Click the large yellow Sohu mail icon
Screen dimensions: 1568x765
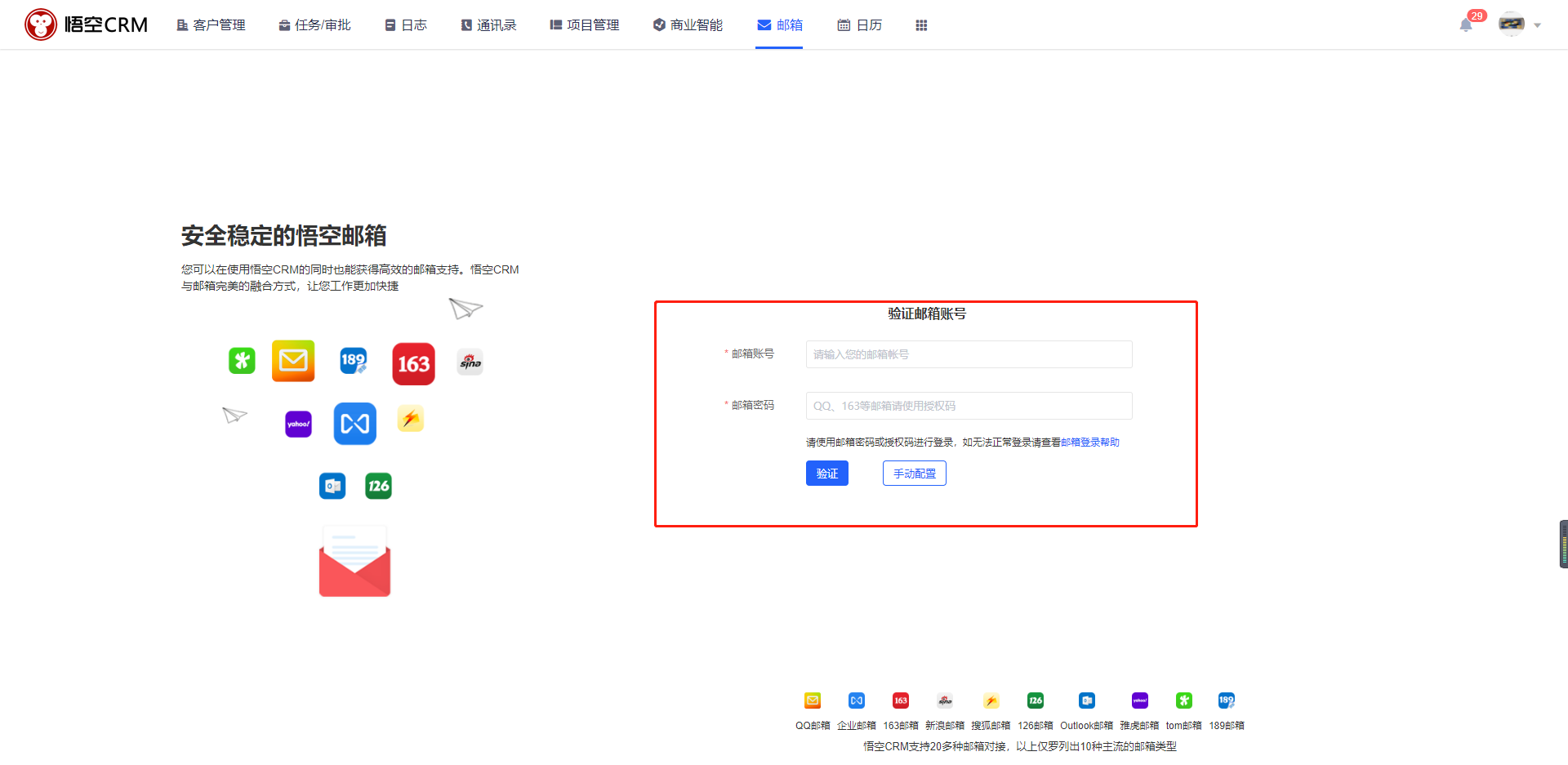[x=410, y=419]
